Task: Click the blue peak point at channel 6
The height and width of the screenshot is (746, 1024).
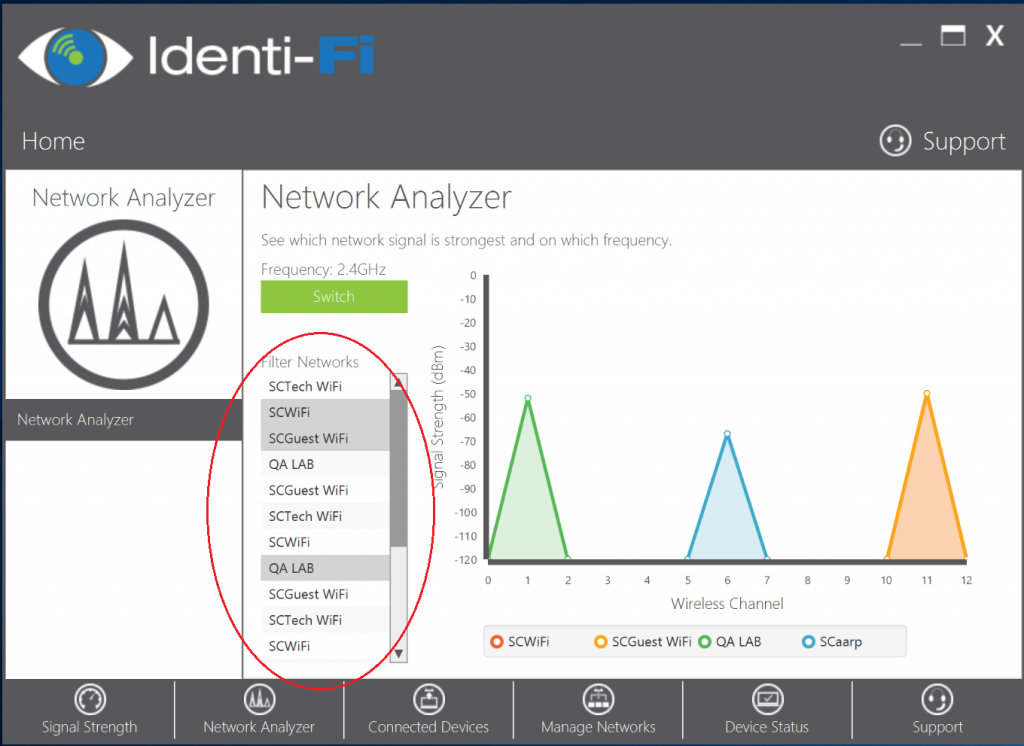Action: point(727,434)
